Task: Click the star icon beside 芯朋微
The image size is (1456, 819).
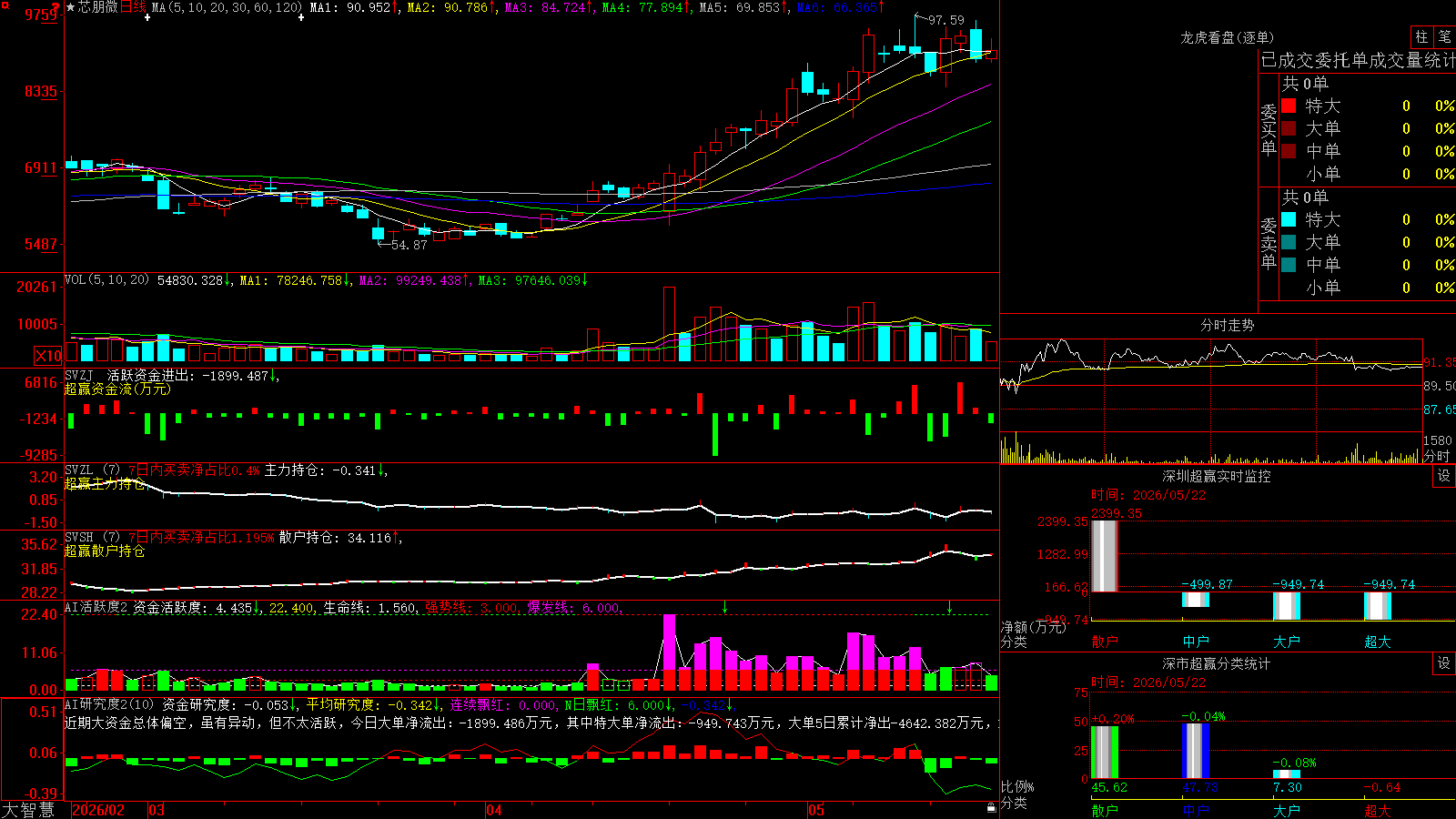Action: click(x=71, y=7)
